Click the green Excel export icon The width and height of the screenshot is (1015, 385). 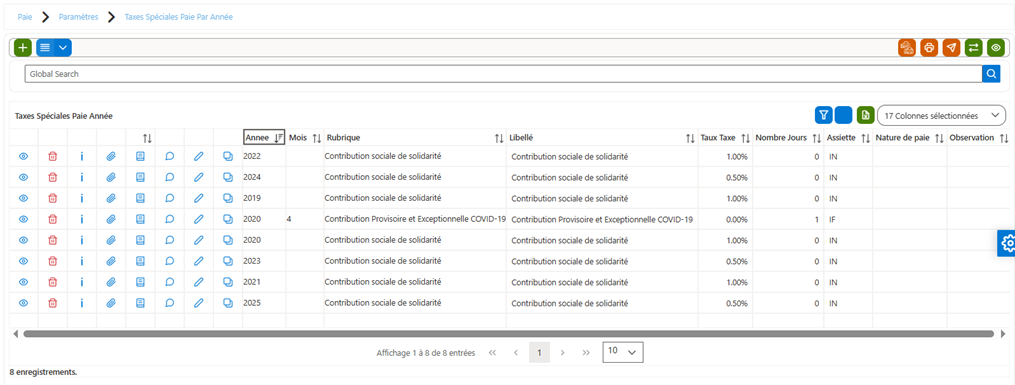pyautogui.click(x=865, y=115)
